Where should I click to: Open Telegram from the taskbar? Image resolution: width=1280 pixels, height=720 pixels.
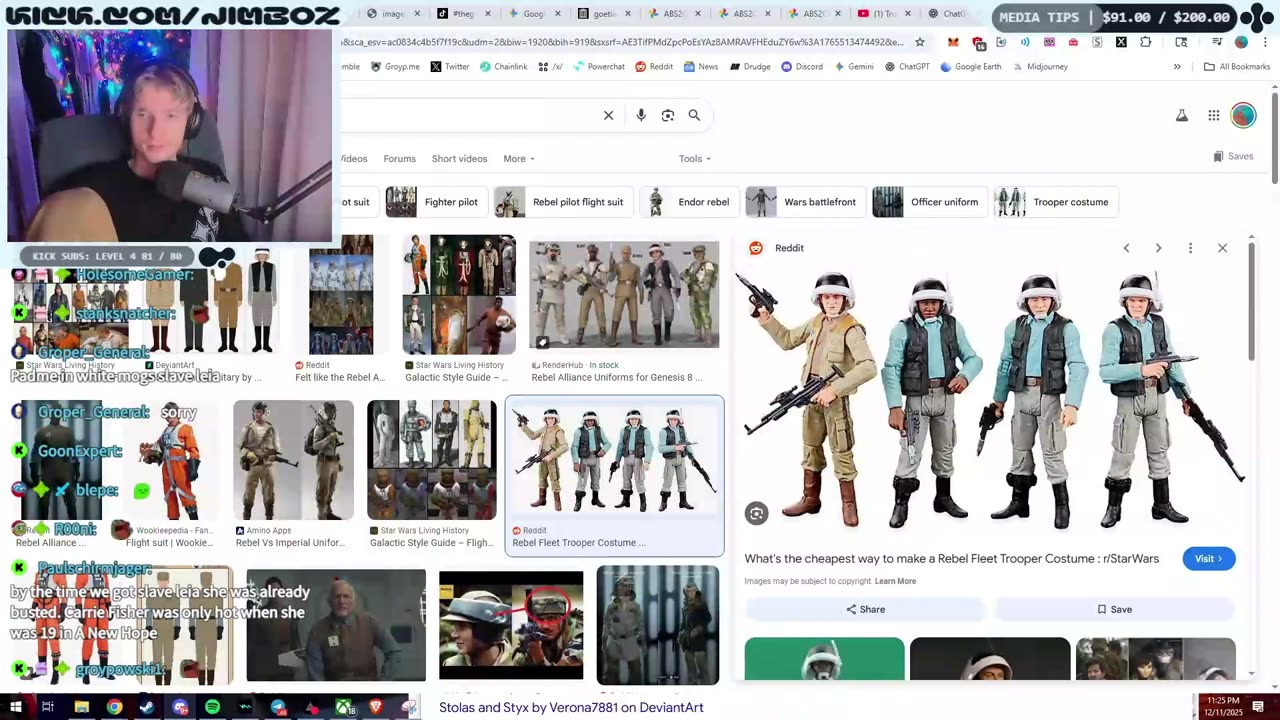[x=278, y=707]
